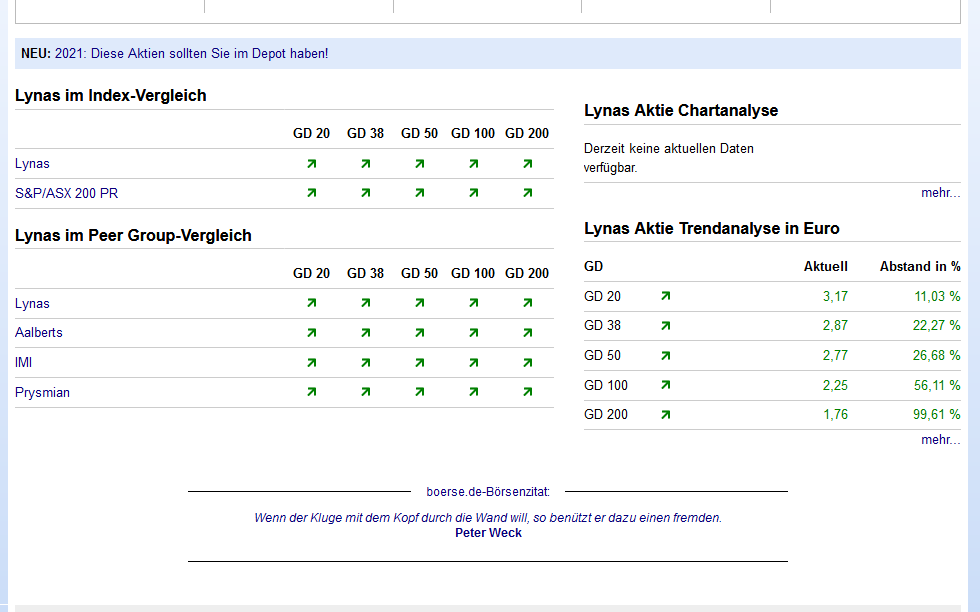The height and width of the screenshot is (612, 980).
Task: Open the IMI peer stock link
Action: [23, 363]
